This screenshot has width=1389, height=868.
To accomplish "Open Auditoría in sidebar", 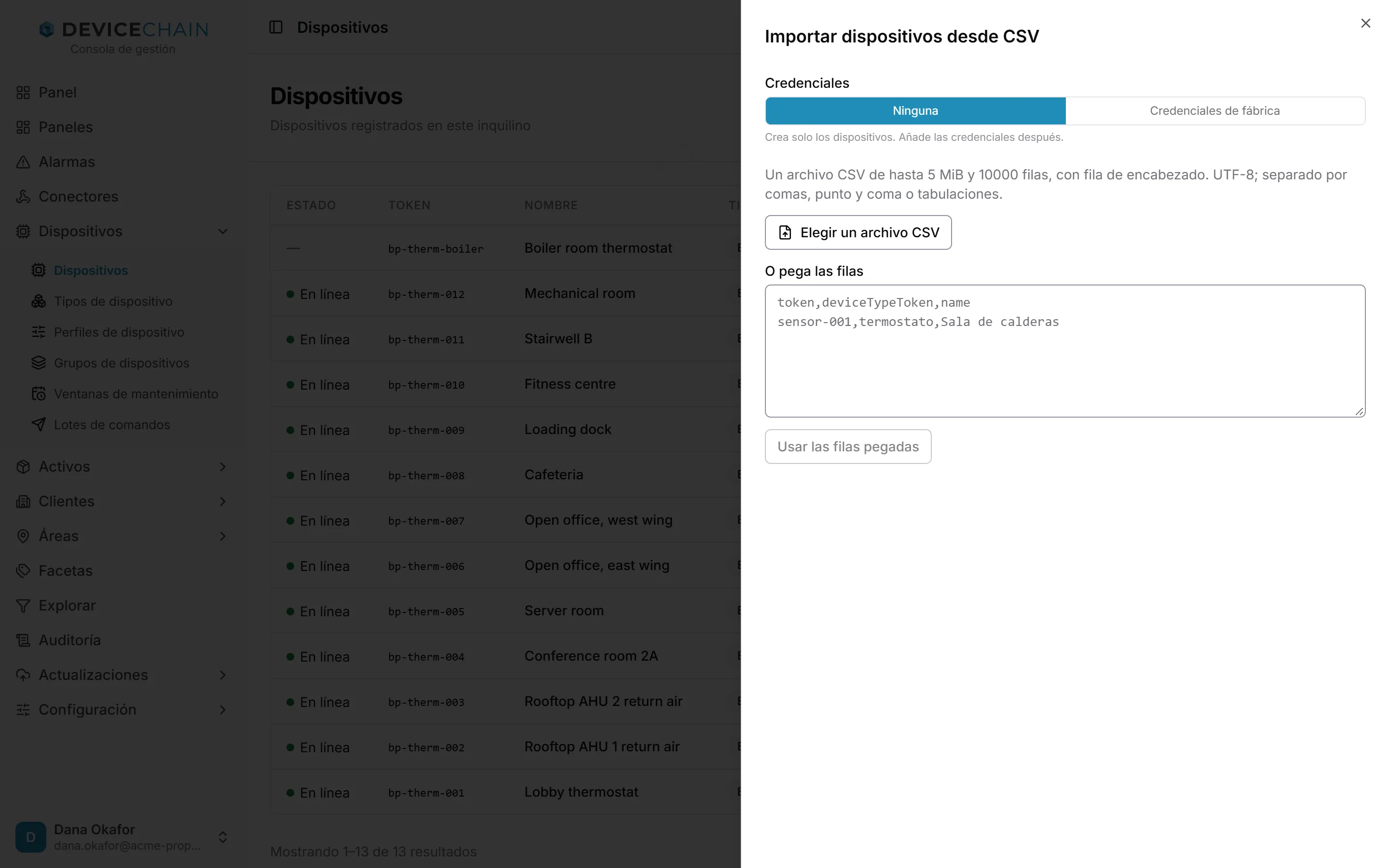I will pyautogui.click(x=69, y=640).
